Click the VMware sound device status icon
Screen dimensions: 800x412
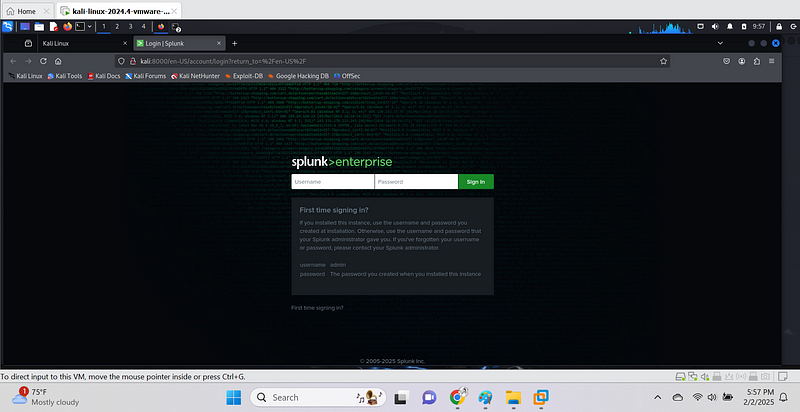point(705,377)
